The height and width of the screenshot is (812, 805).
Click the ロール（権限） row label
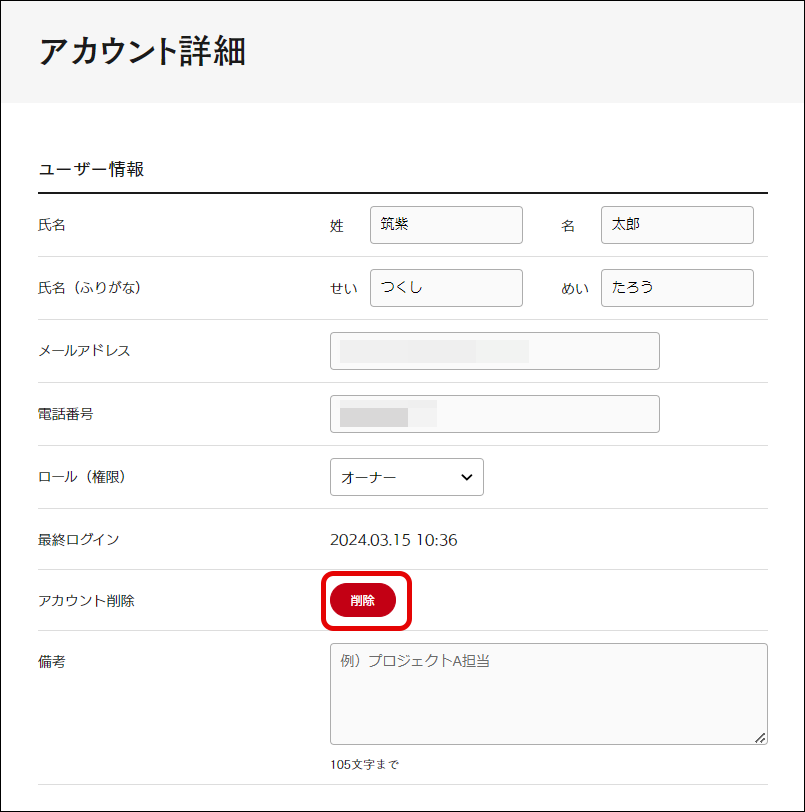click(81, 477)
